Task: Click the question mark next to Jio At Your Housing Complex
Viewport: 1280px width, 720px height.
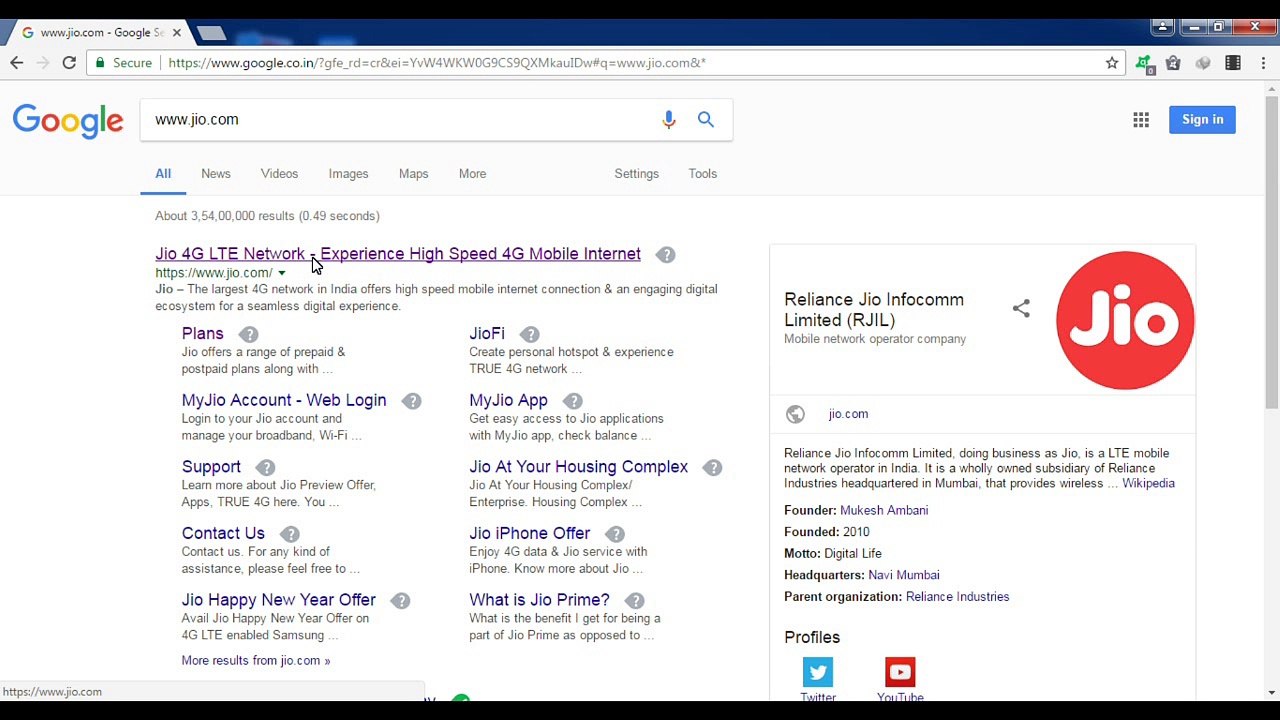Action: click(713, 468)
